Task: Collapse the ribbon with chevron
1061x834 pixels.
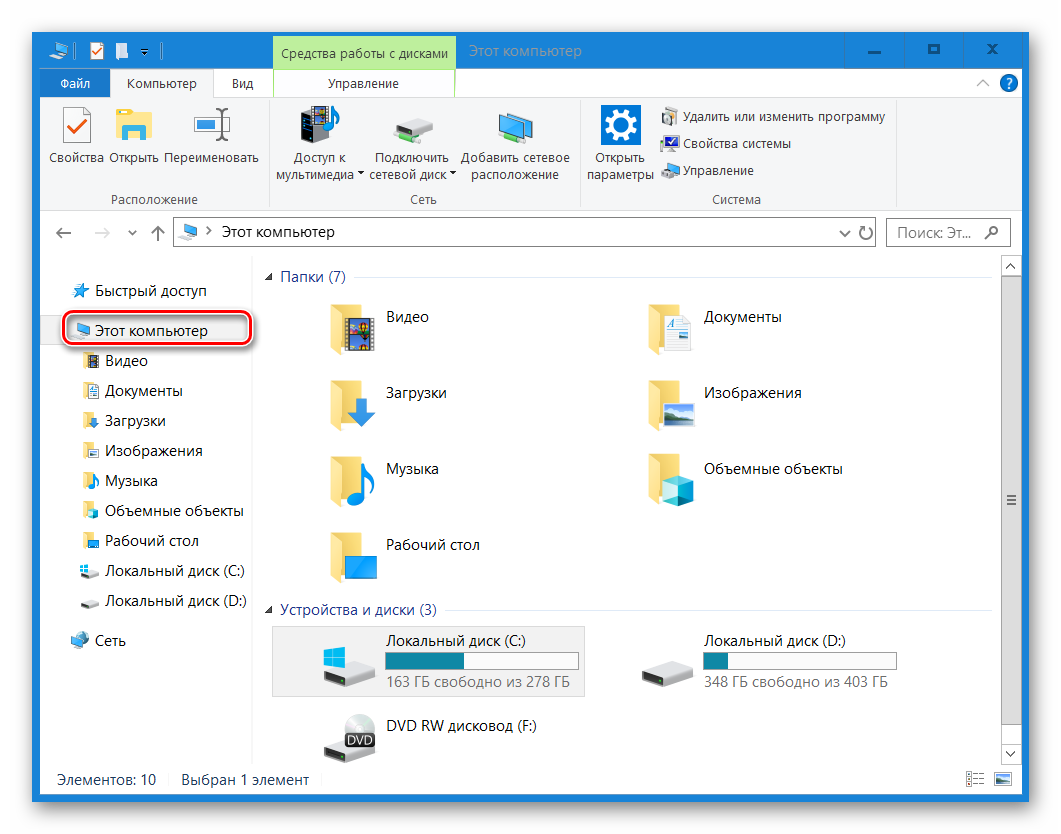Action: click(x=983, y=83)
